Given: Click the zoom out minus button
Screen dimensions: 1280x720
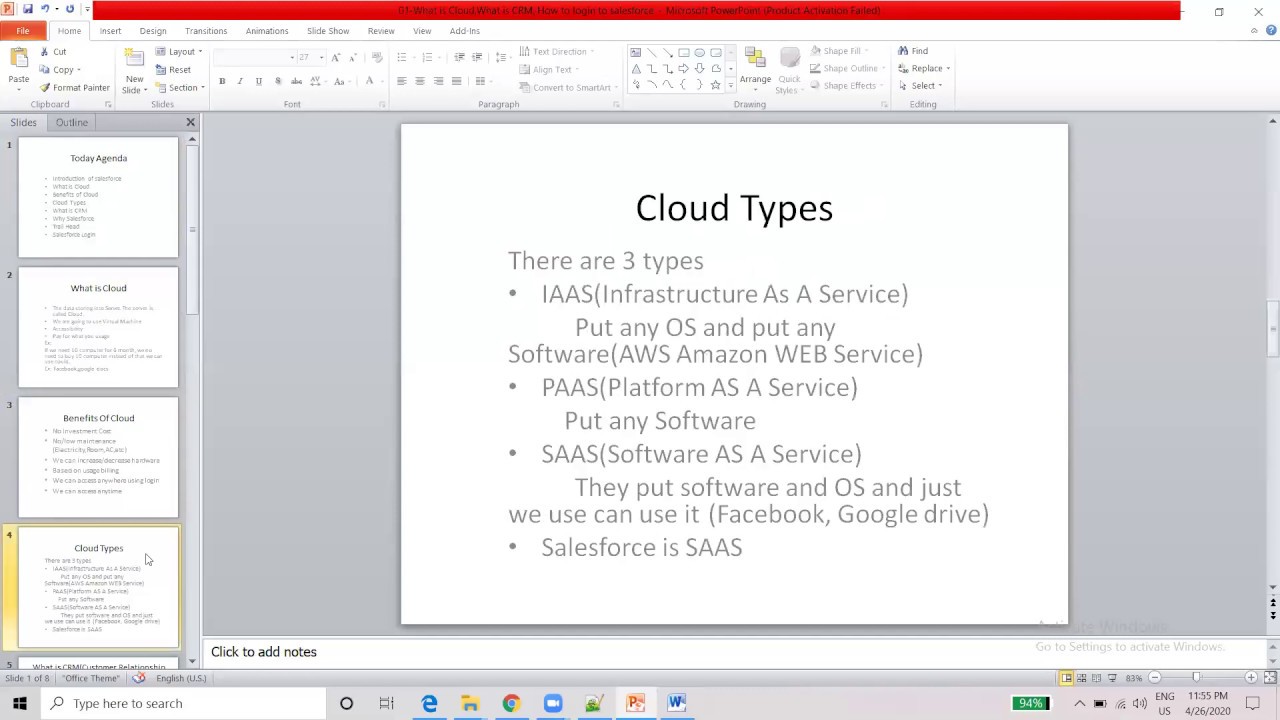Looking at the screenshot, I should [1155, 678].
